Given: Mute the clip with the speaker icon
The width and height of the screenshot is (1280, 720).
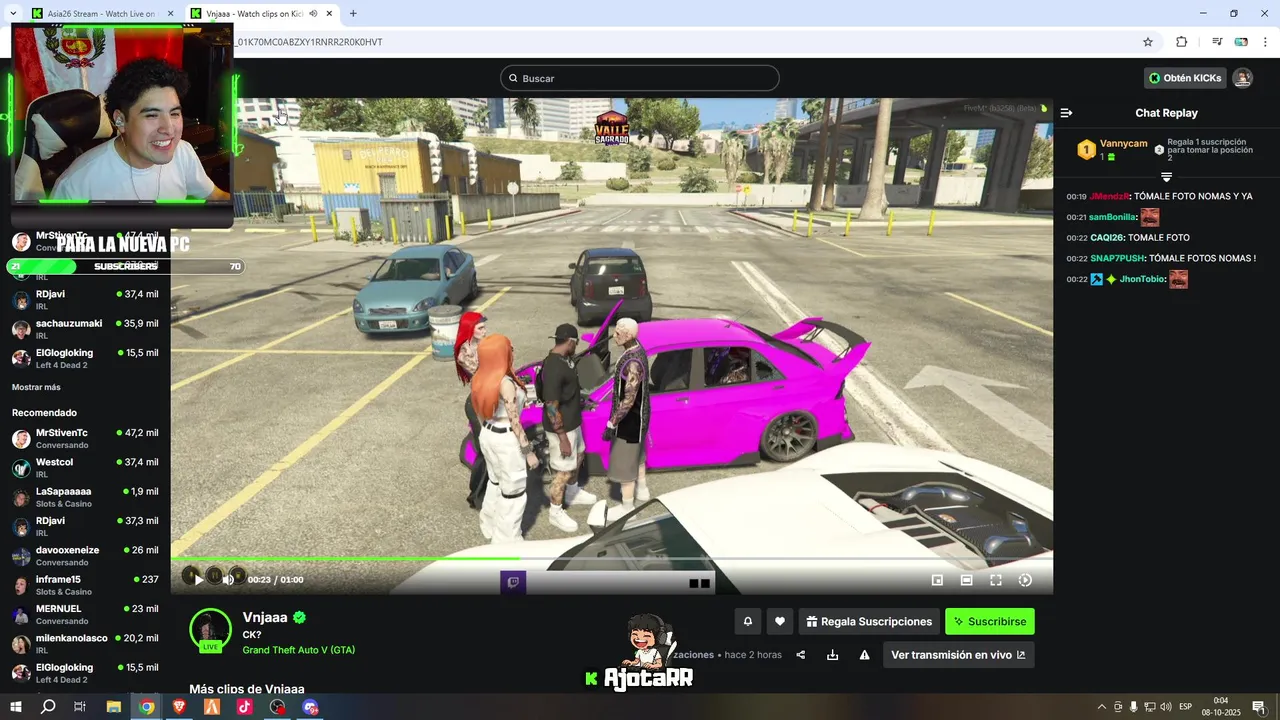Looking at the screenshot, I should (228, 580).
